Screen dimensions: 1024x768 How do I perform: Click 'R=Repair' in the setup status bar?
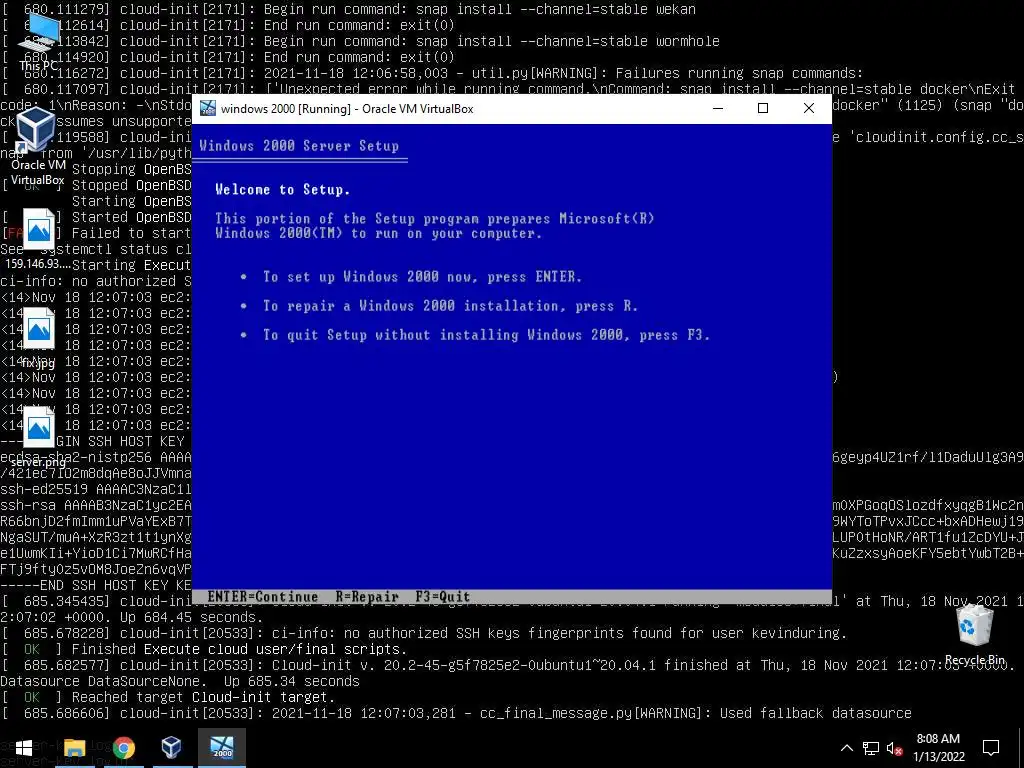tap(367, 597)
